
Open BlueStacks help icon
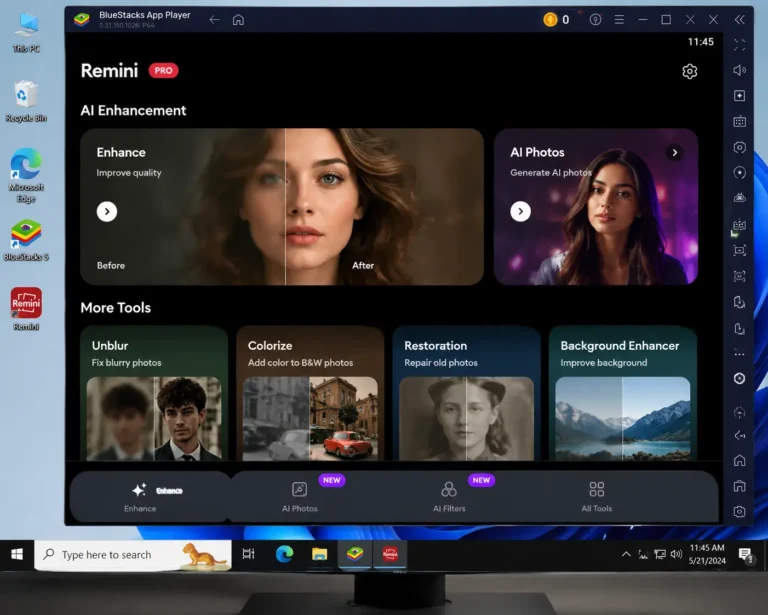click(595, 20)
